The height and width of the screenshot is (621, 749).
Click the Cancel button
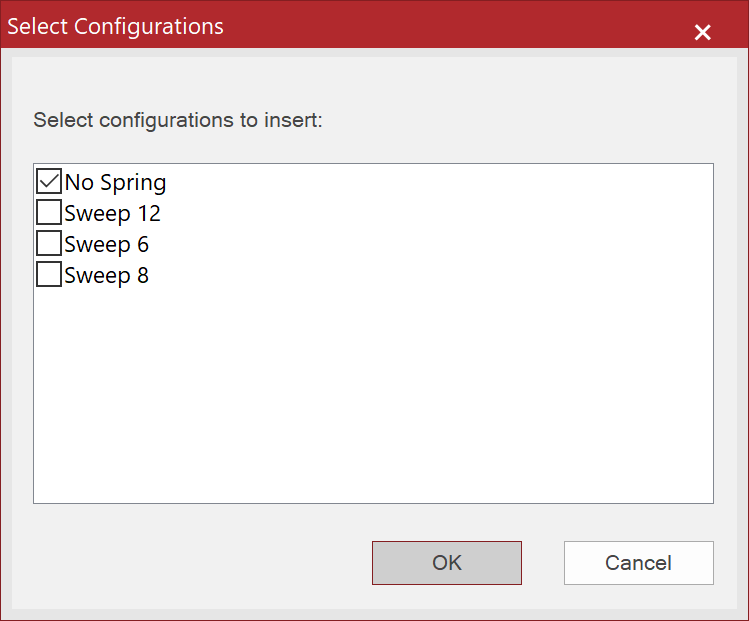tap(639, 563)
